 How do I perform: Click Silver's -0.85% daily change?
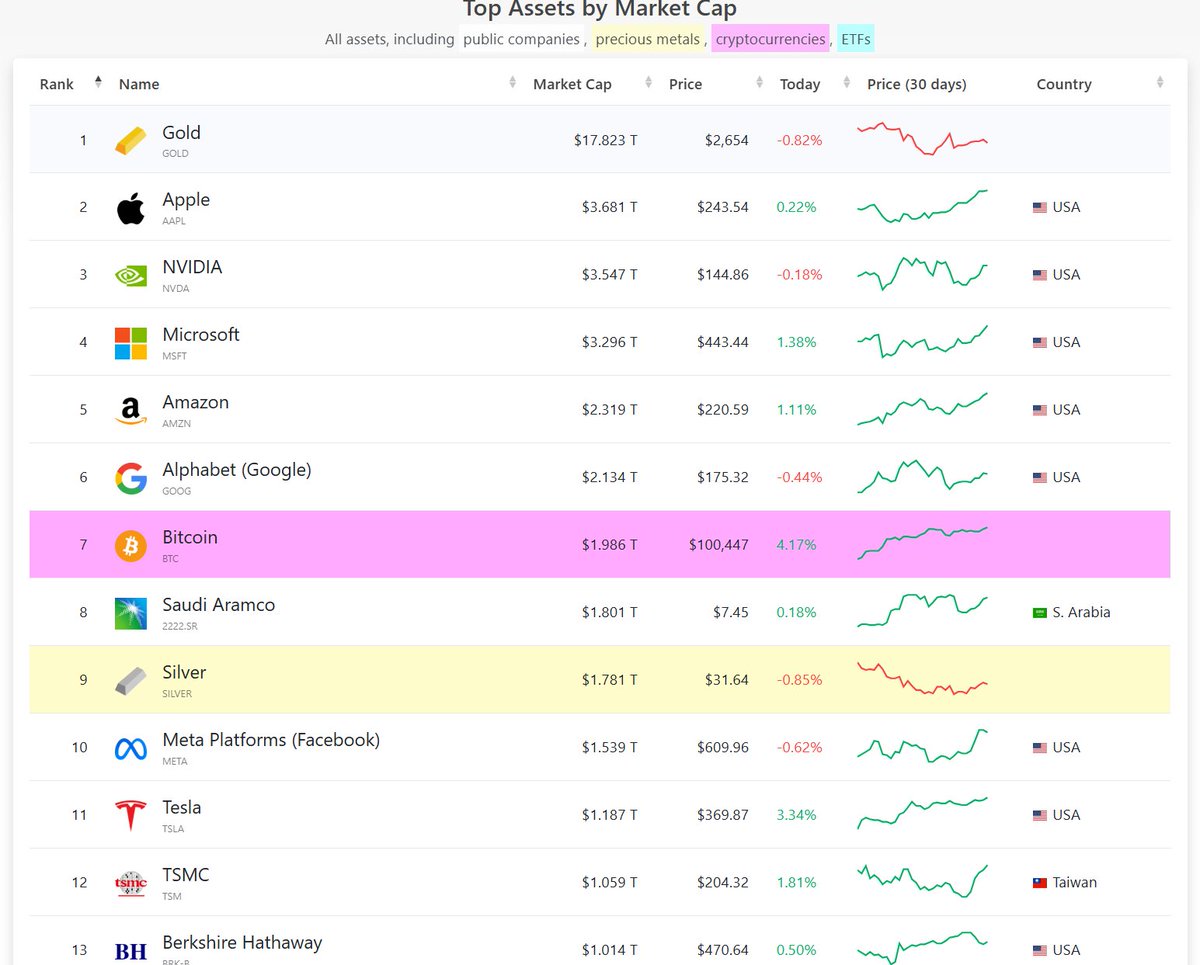pos(799,680)
